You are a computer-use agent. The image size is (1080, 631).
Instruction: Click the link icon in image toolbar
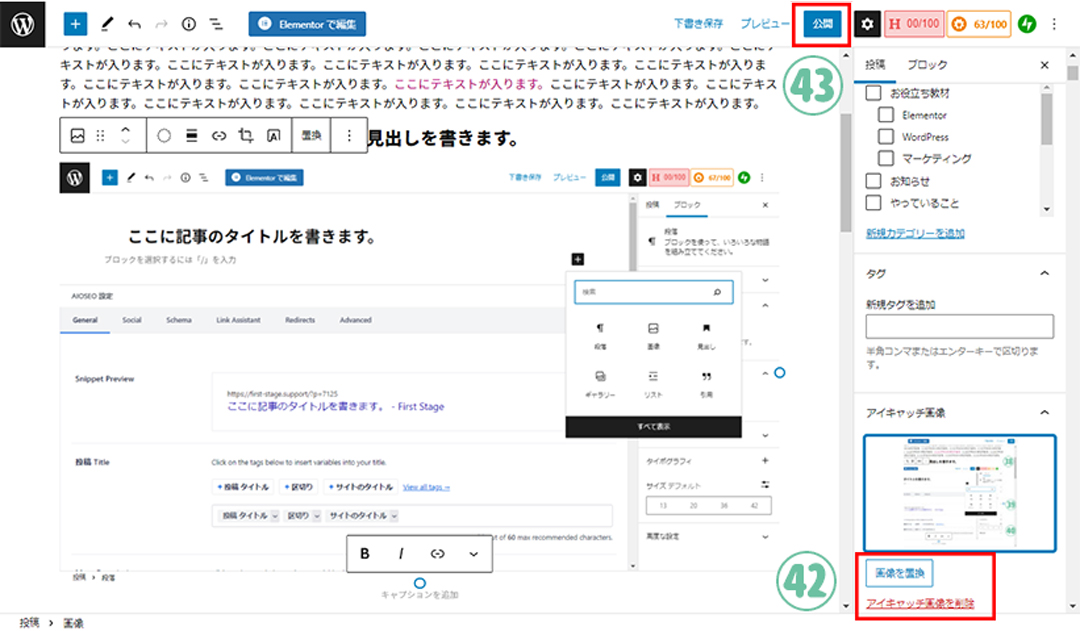(219, 135)
